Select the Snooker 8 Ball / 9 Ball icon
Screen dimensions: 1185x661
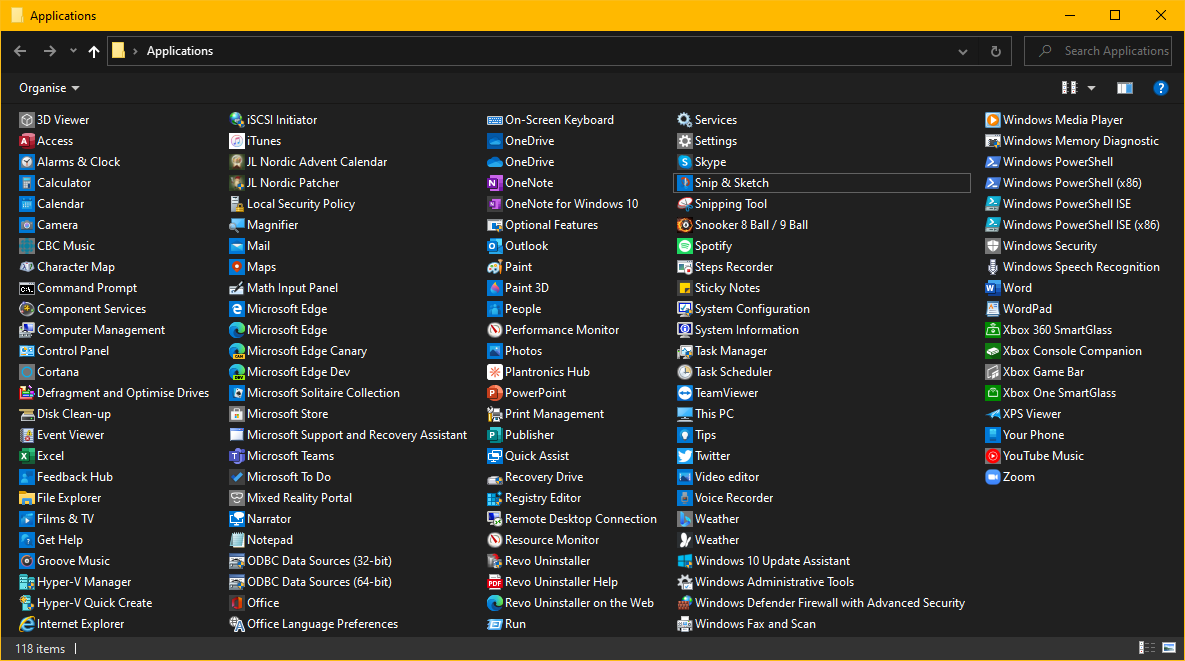click(x=684, y=225)
